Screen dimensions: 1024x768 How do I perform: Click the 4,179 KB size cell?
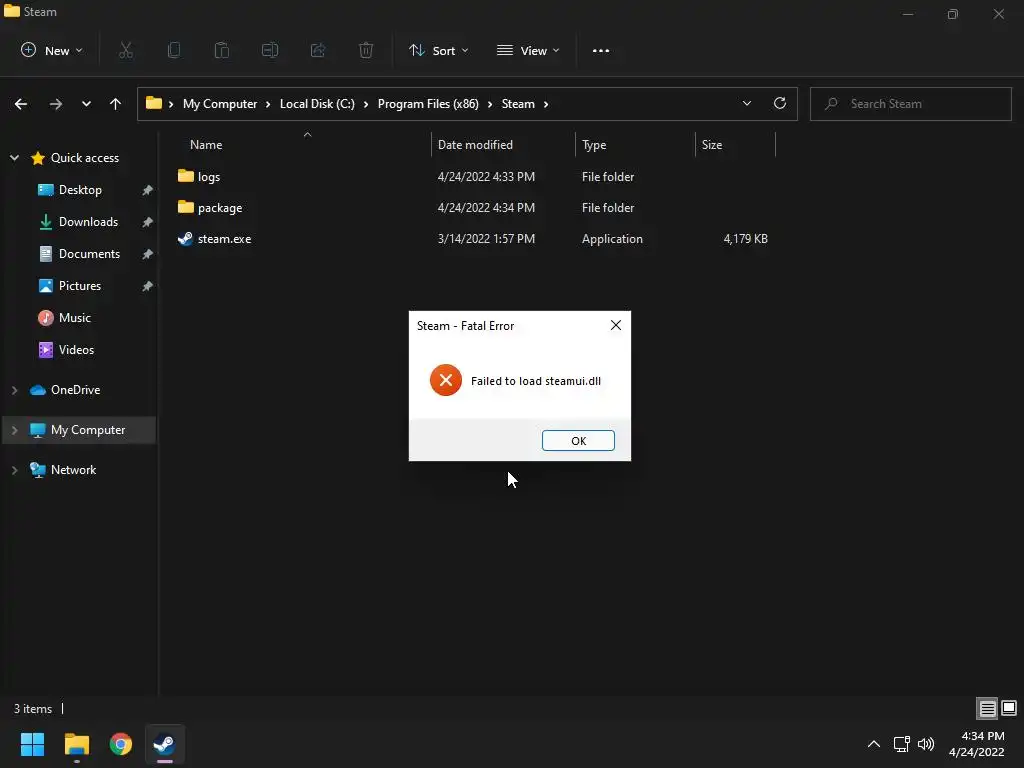click(x=745, y=239)
